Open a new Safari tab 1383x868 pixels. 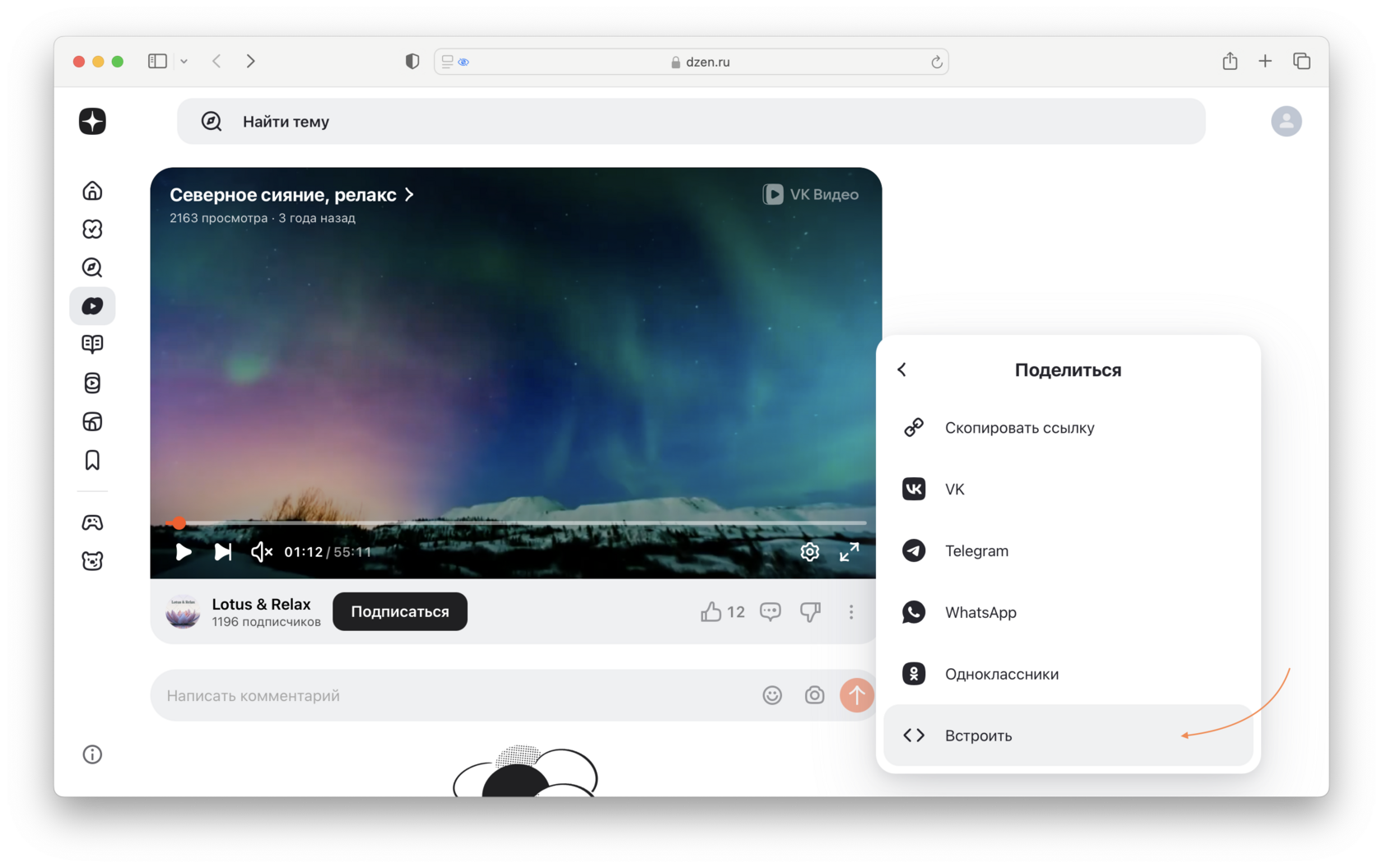click(x=1265, y=61)
